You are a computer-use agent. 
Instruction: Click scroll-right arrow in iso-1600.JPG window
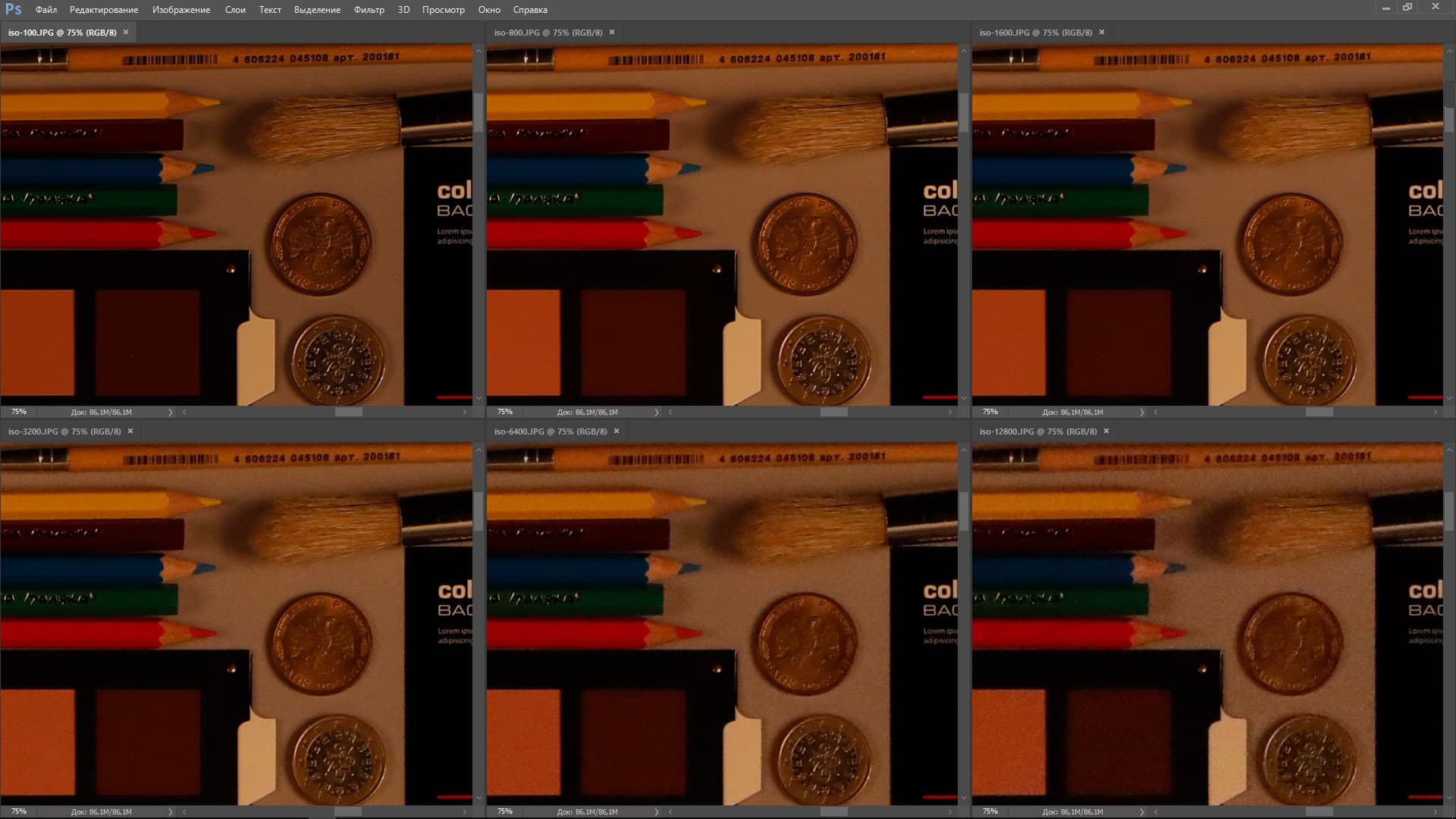point(1435,412)
